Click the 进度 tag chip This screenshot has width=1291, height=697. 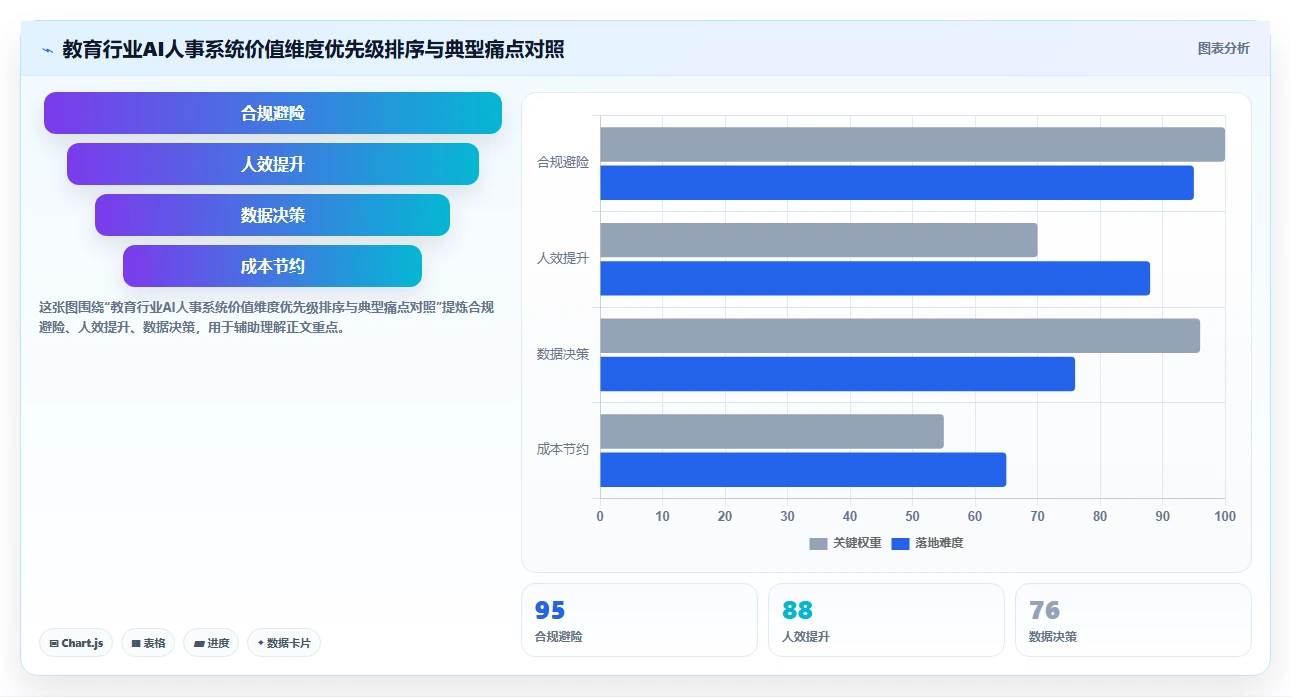coord(211,643)
